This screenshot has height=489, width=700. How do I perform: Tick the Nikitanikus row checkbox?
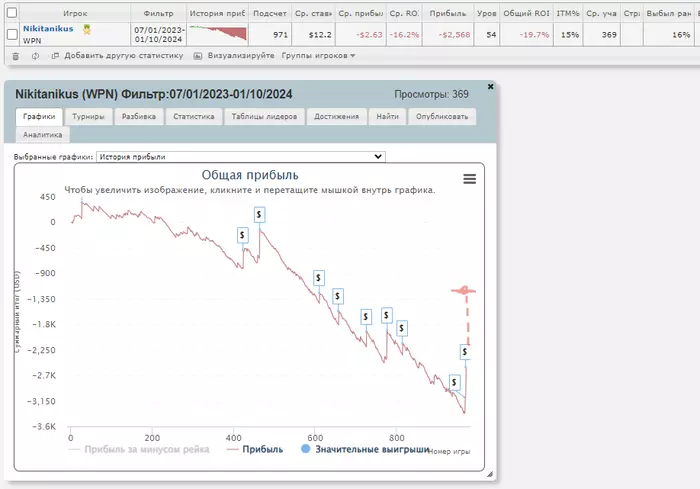pos(12,34)
